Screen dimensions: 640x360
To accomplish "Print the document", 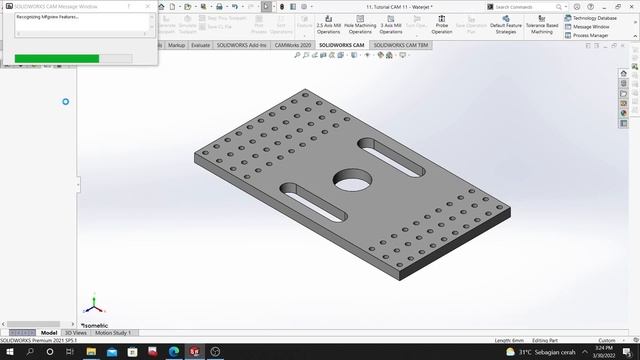I will pos(219,7).
